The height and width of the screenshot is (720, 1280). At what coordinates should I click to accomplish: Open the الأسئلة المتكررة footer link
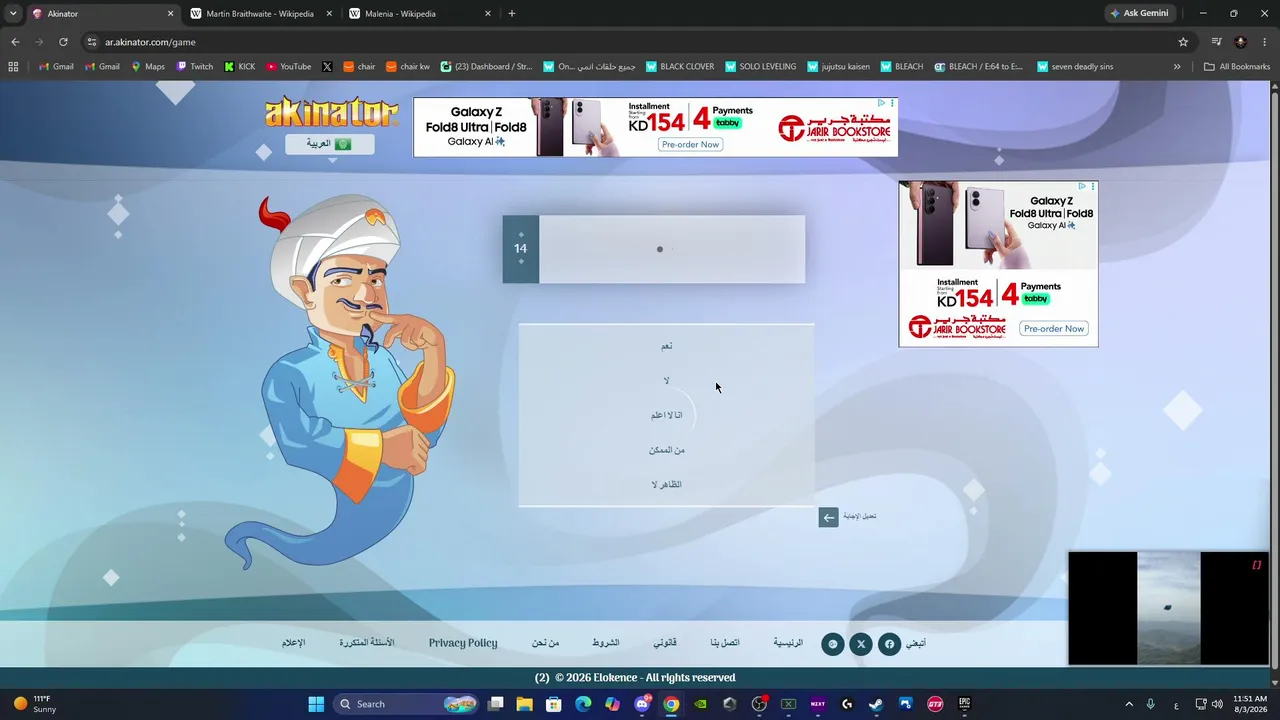point(367,643)
